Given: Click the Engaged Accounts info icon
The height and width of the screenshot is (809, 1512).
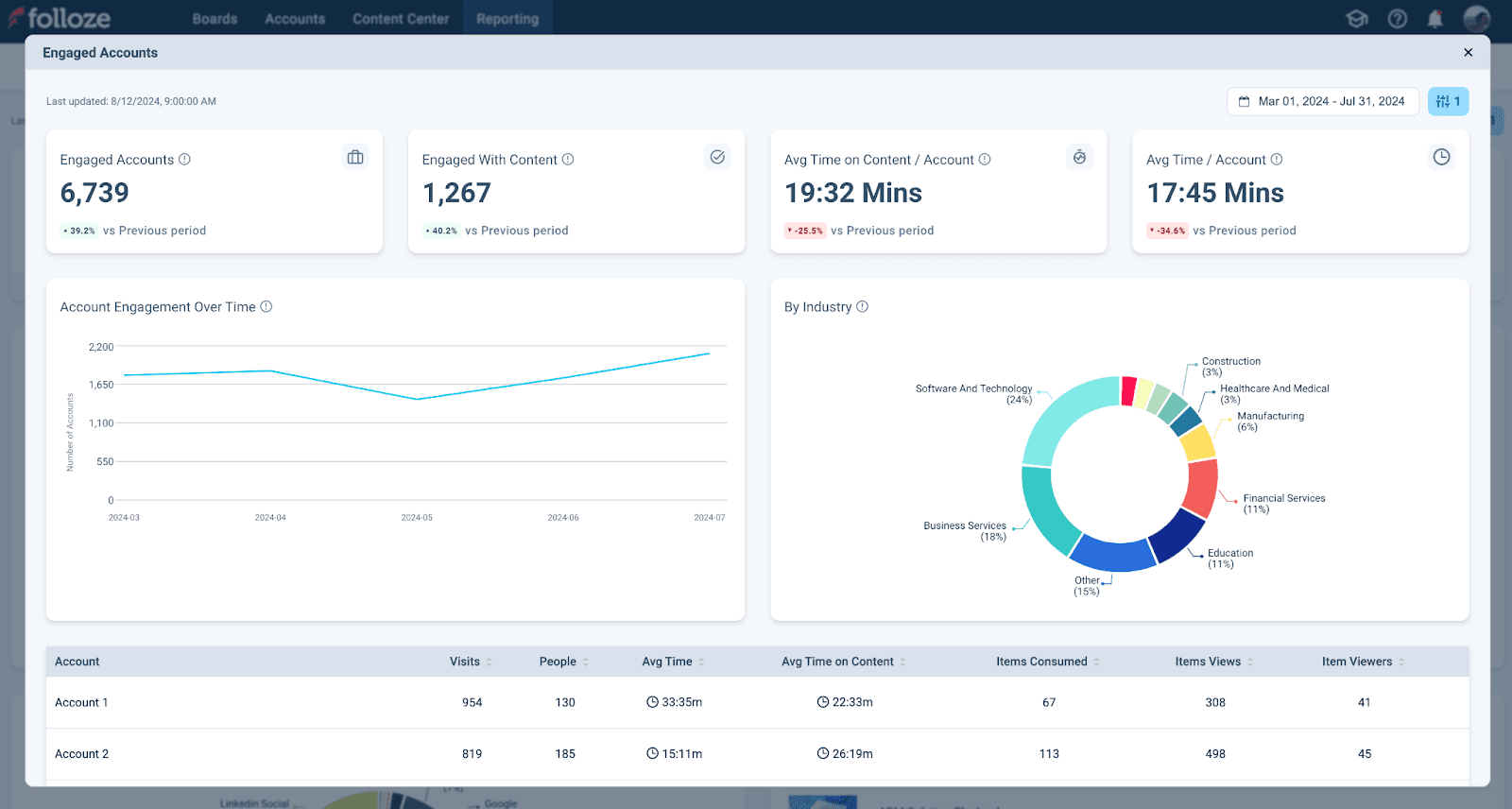Looking at the screenshot, I should [x=185, y=160].
